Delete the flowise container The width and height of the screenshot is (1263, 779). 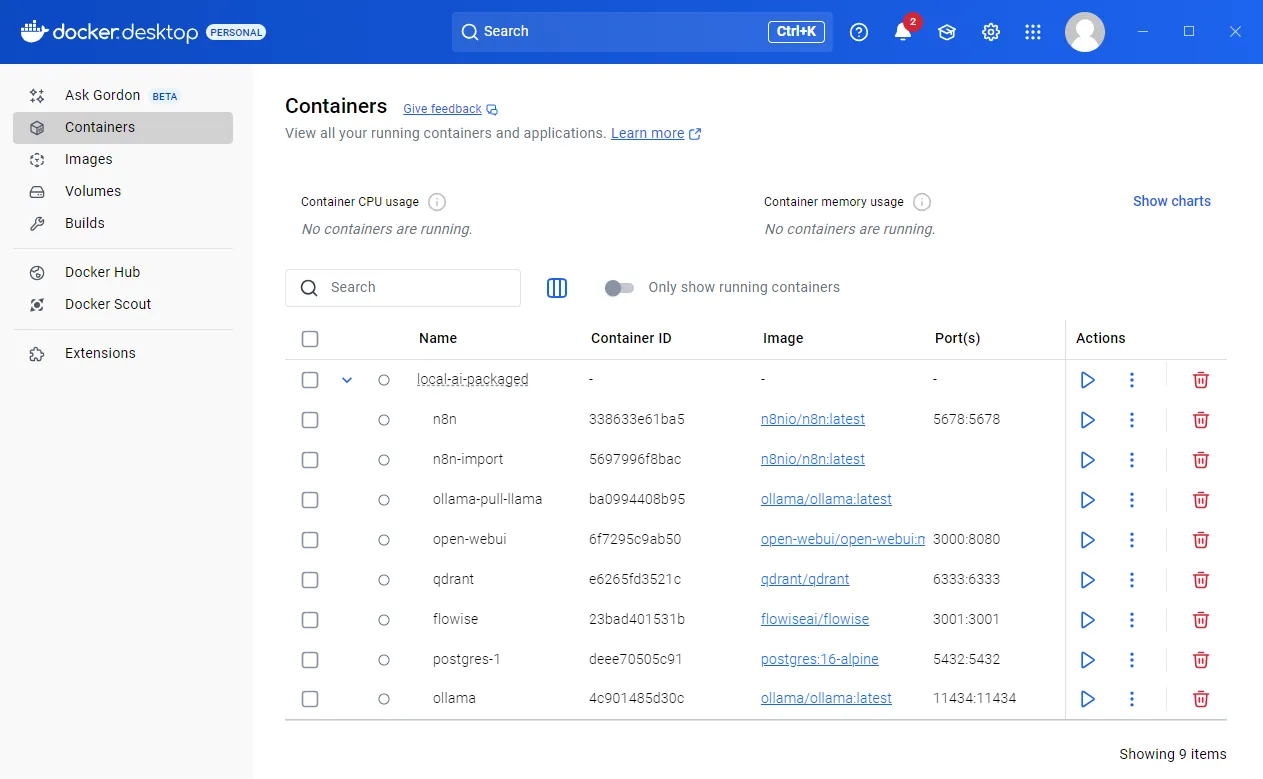click(1200, 619)
